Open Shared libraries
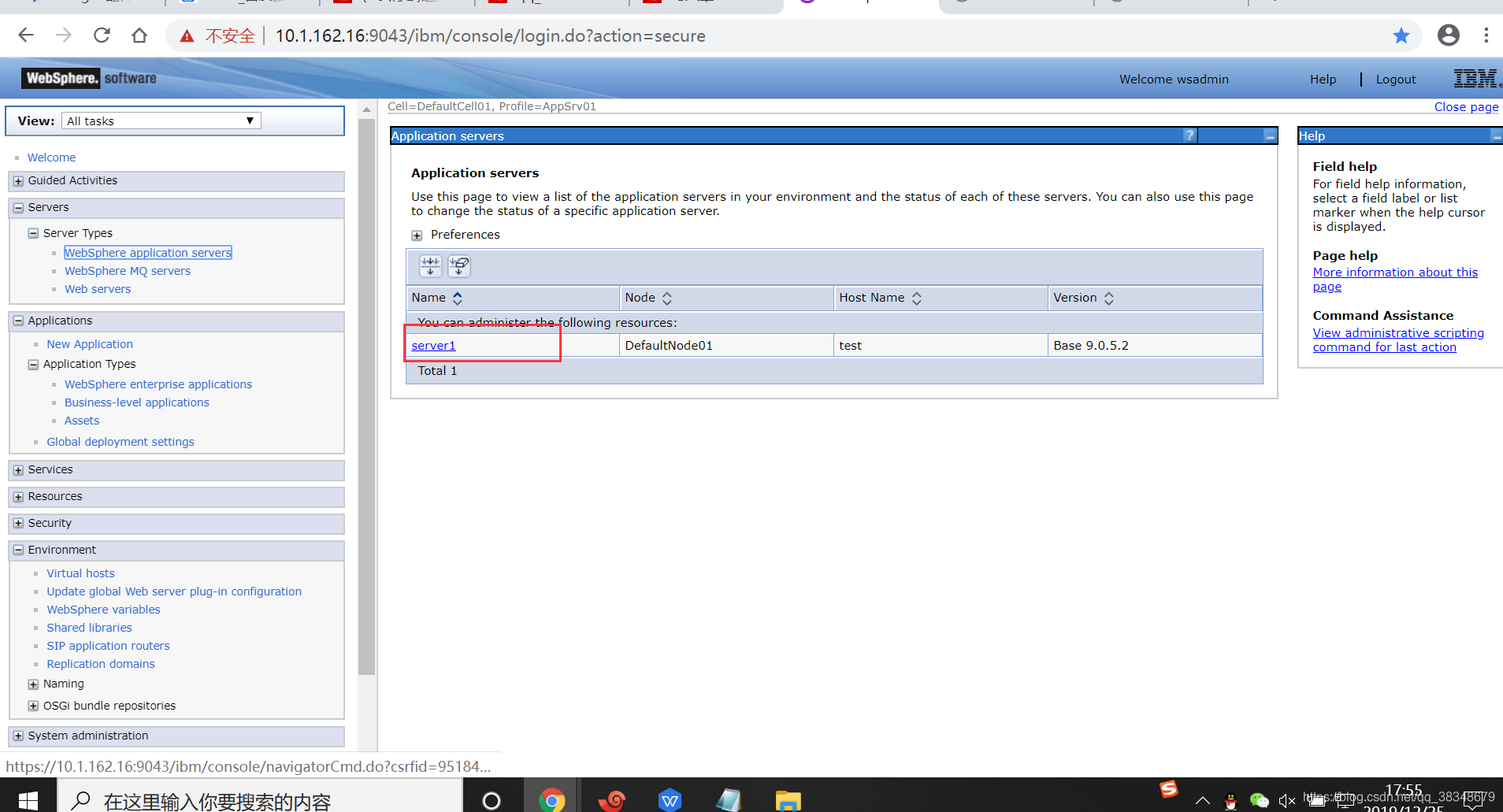This screenshot has width=1503, height=812. click(x=89, y=628)
